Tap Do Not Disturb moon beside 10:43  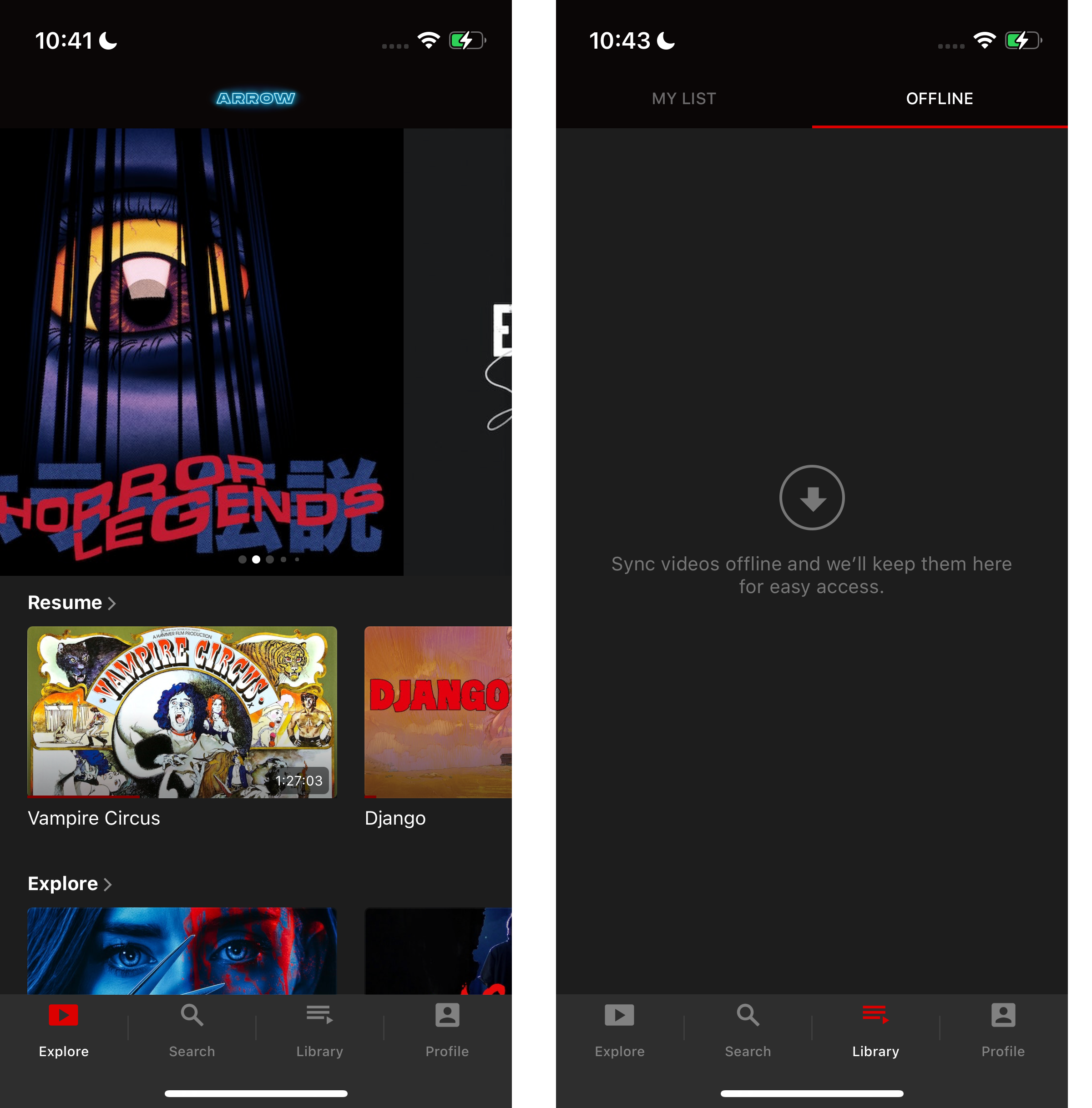click(x=665, y=40)
